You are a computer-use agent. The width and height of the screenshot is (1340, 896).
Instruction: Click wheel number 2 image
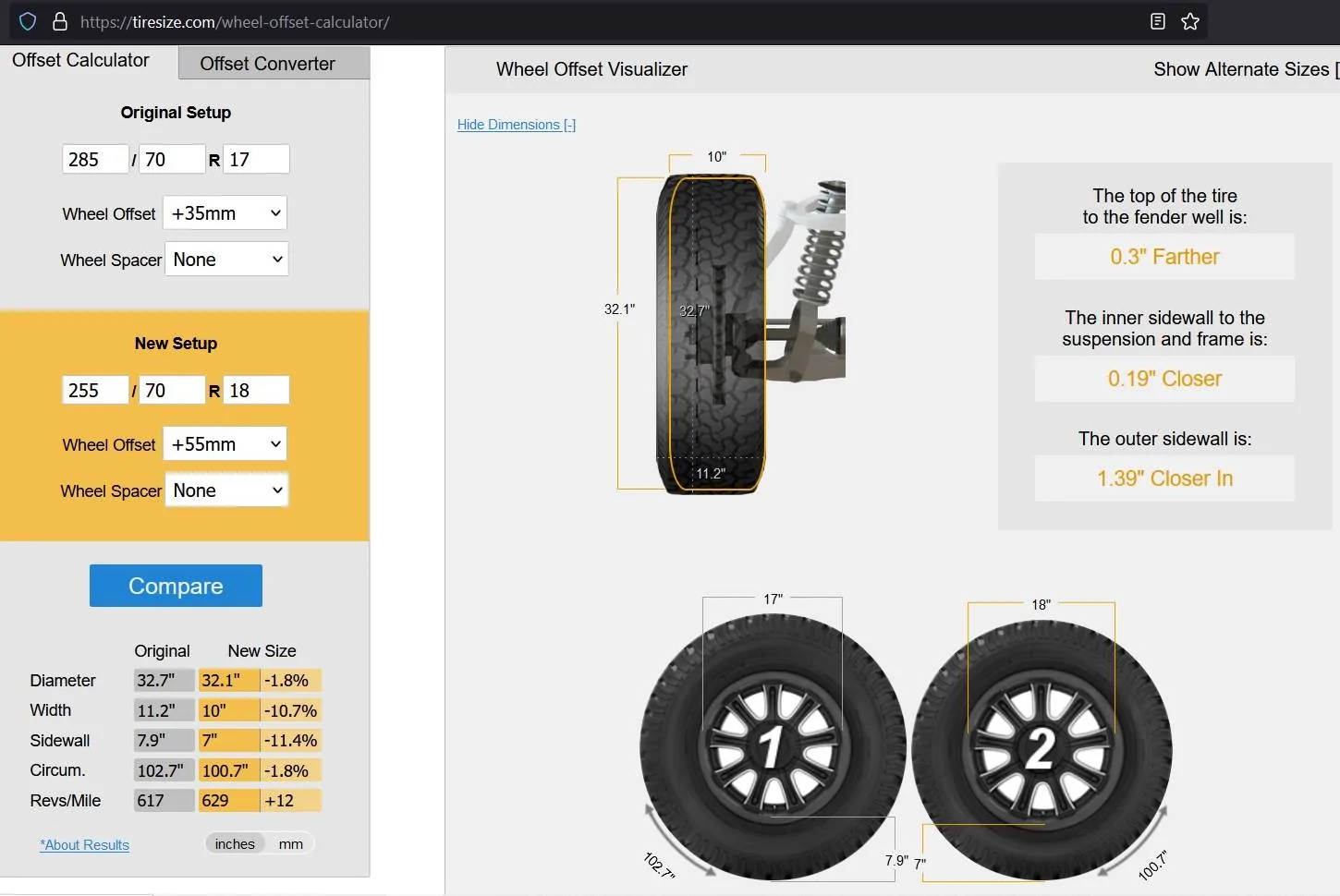1042,749
